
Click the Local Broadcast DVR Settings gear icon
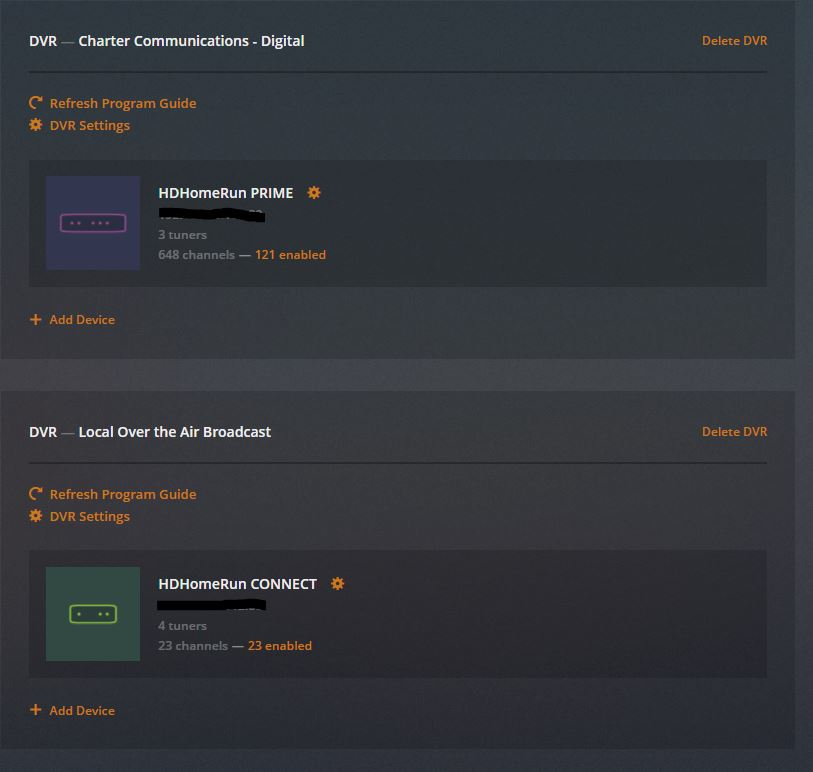pyautogui.click(x=36, y=516)
